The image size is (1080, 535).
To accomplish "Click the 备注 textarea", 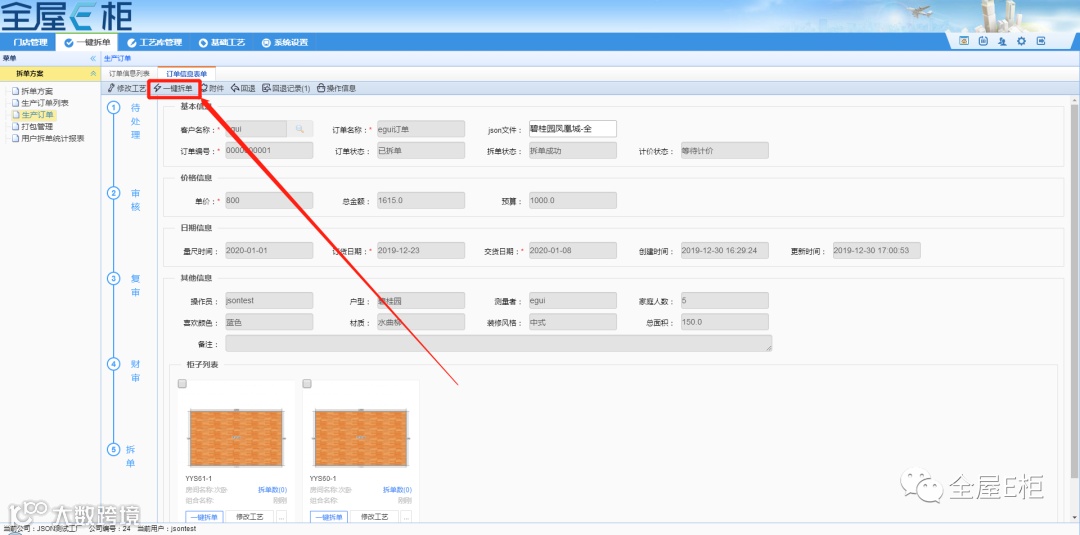I will pos(498,344).
